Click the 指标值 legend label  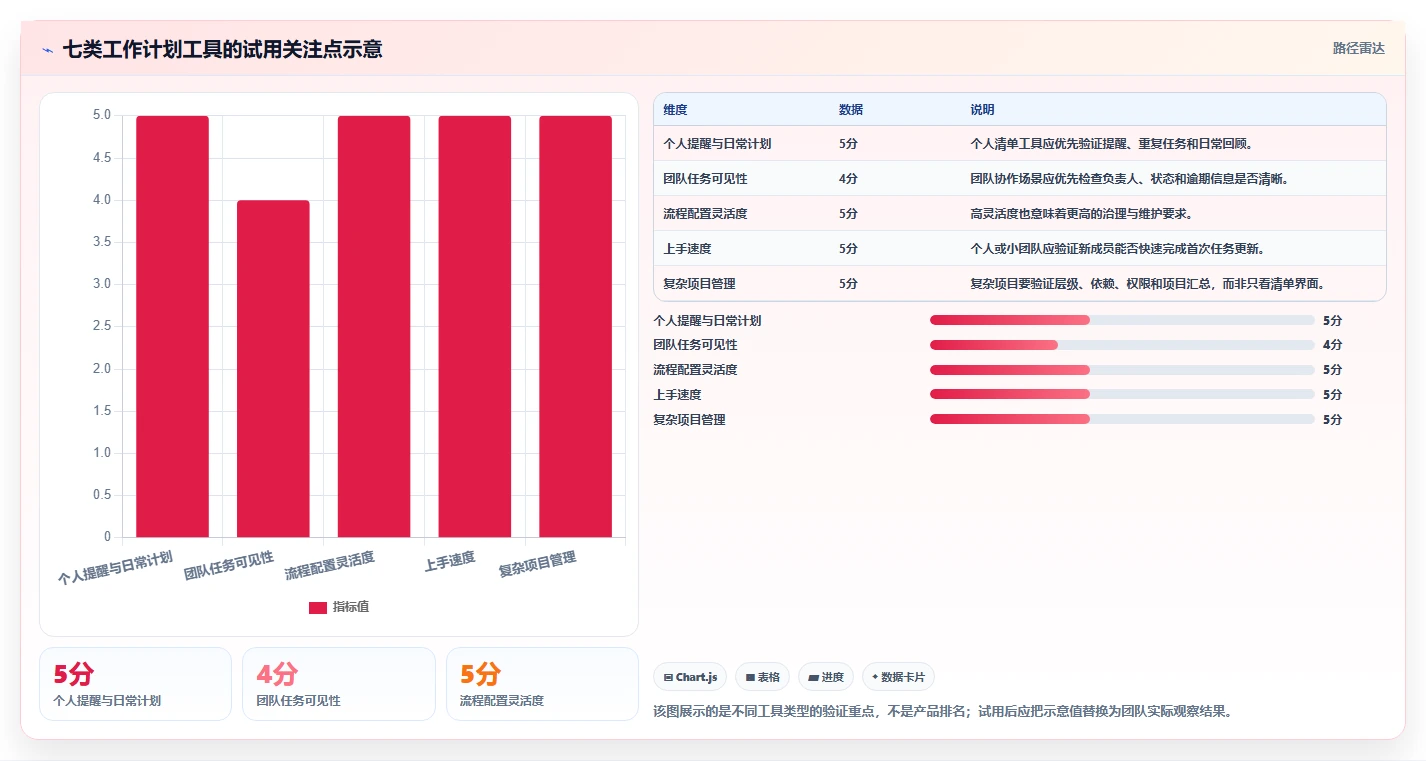[351, 607]
